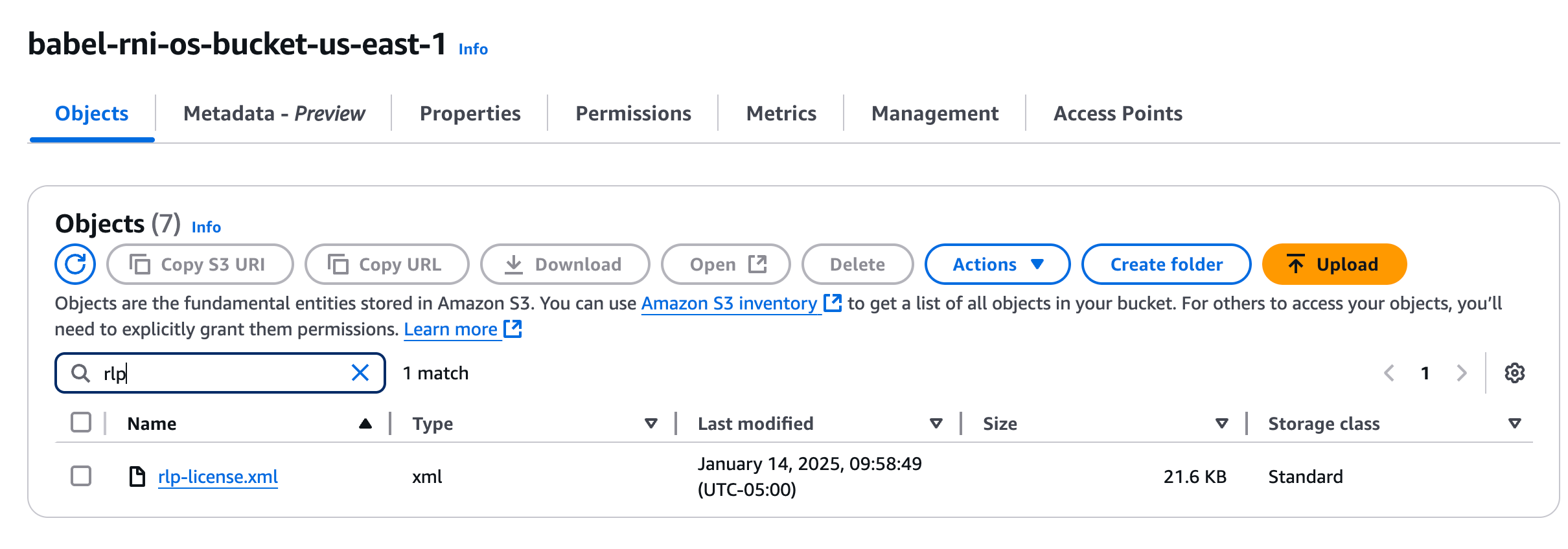Go to previous page arrow
This screenshot has width=1568, height=549.
click(1389, 373)
